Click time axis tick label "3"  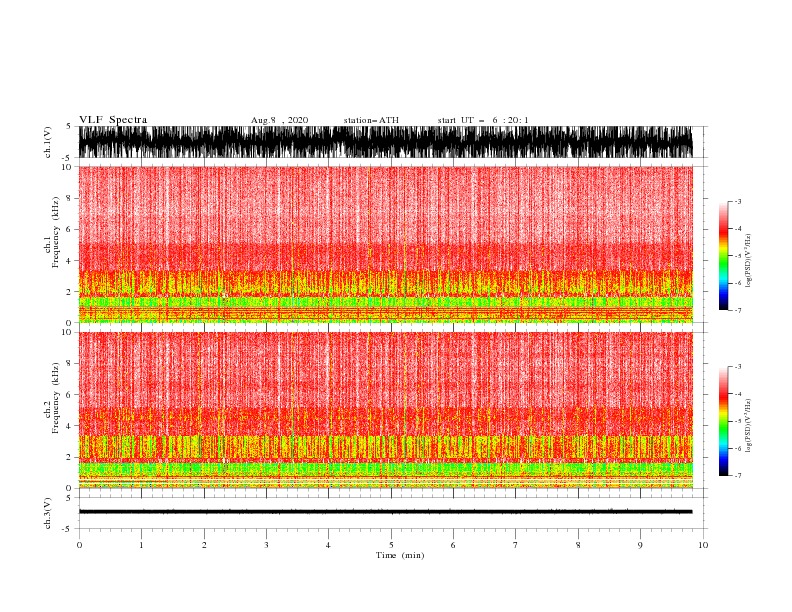click(266, 545)
